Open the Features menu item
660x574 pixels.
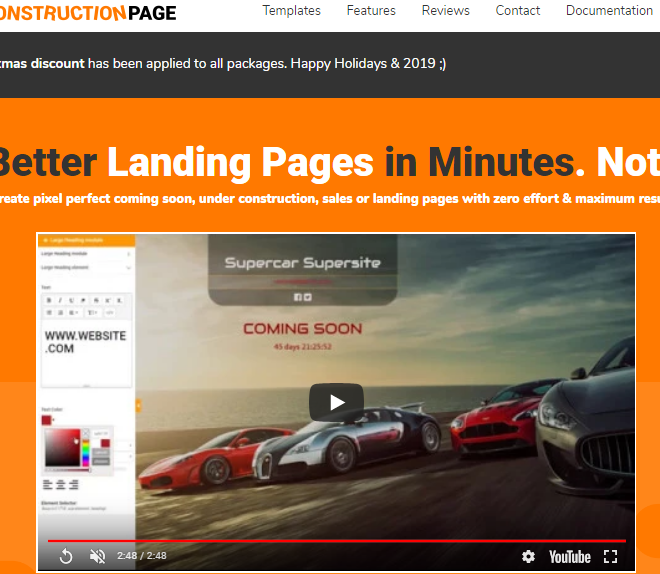371,11
